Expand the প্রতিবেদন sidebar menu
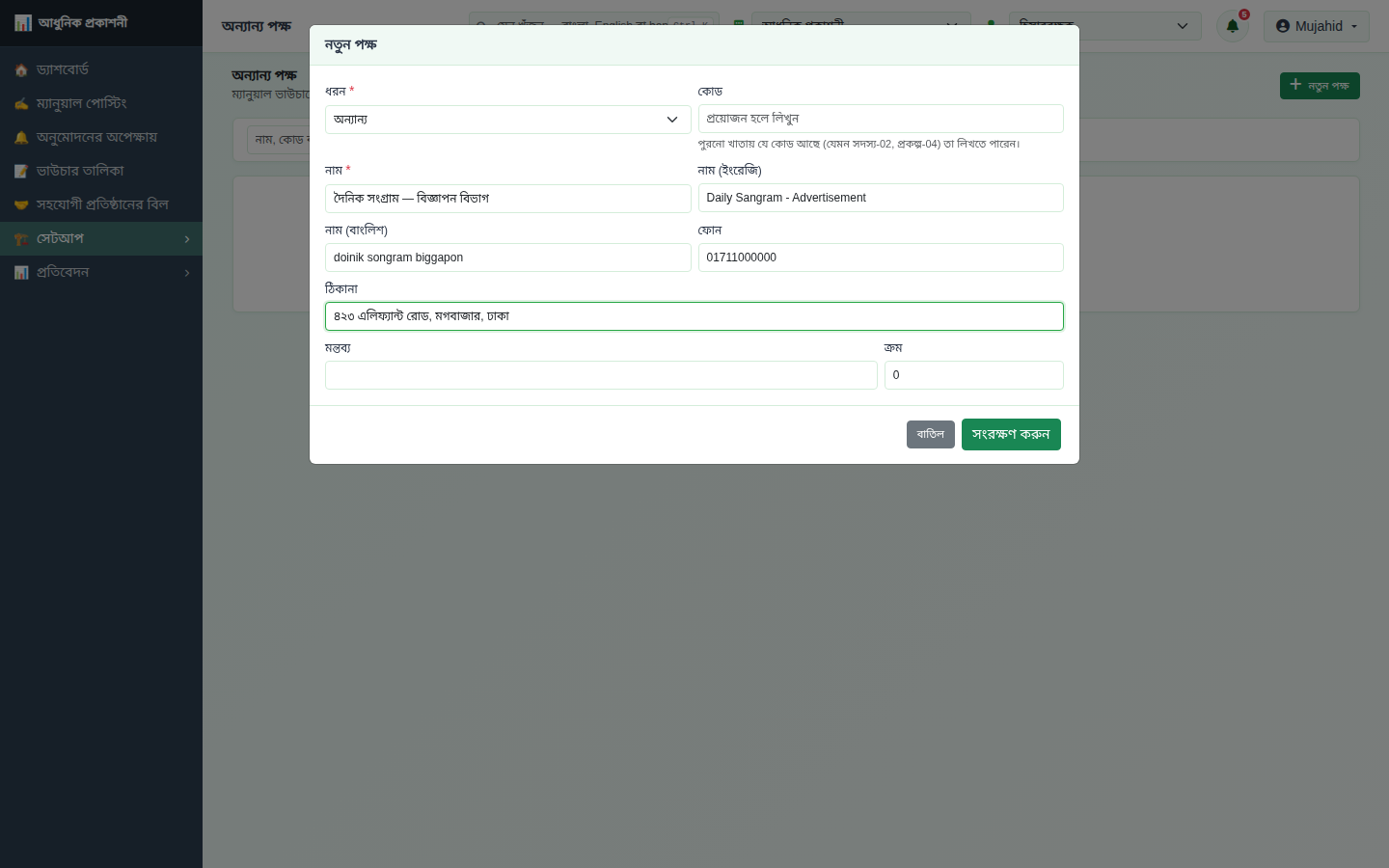 pos(101,272)
